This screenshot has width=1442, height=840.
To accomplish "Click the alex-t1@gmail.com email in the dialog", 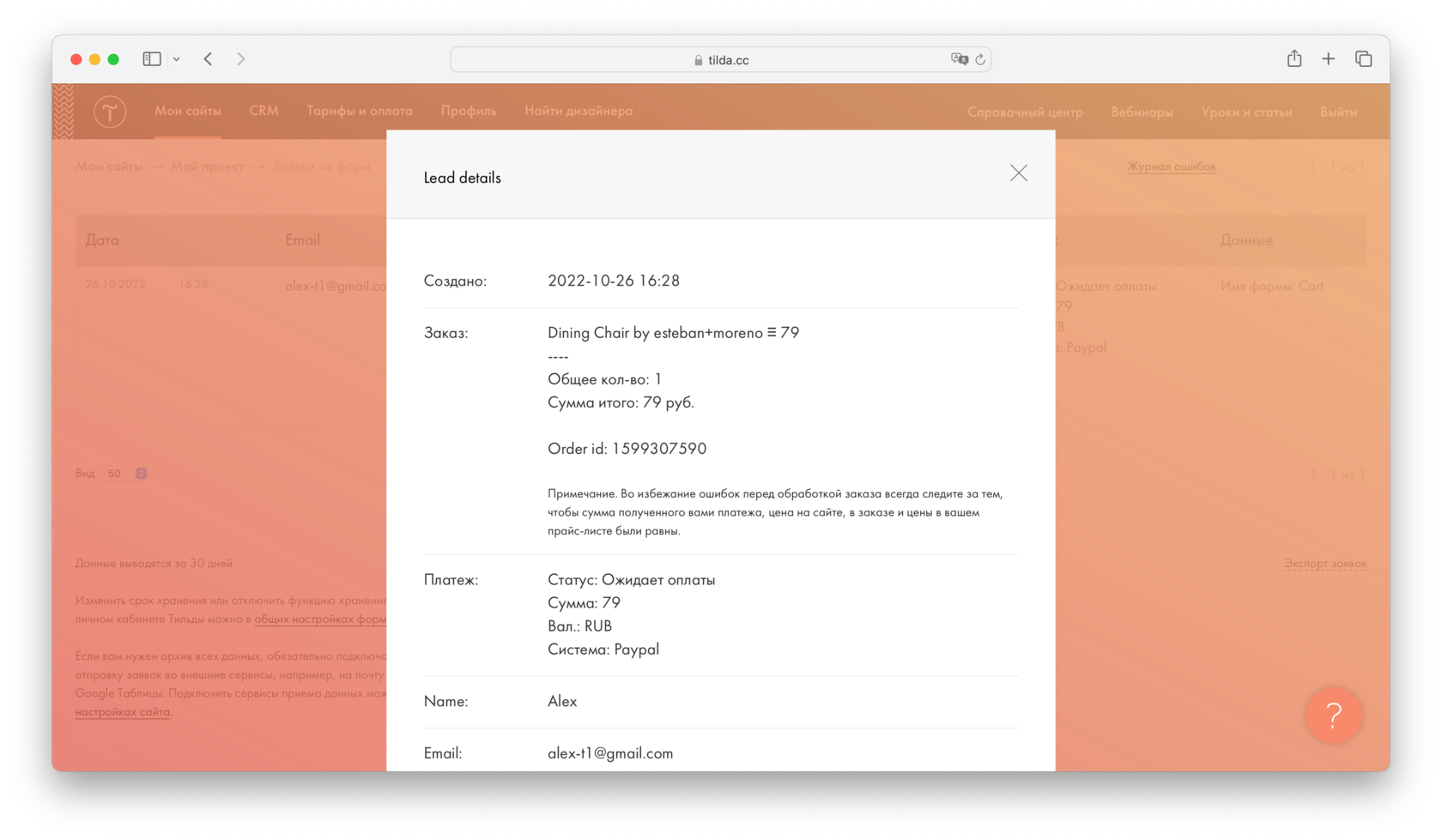I will coord(610,753).
